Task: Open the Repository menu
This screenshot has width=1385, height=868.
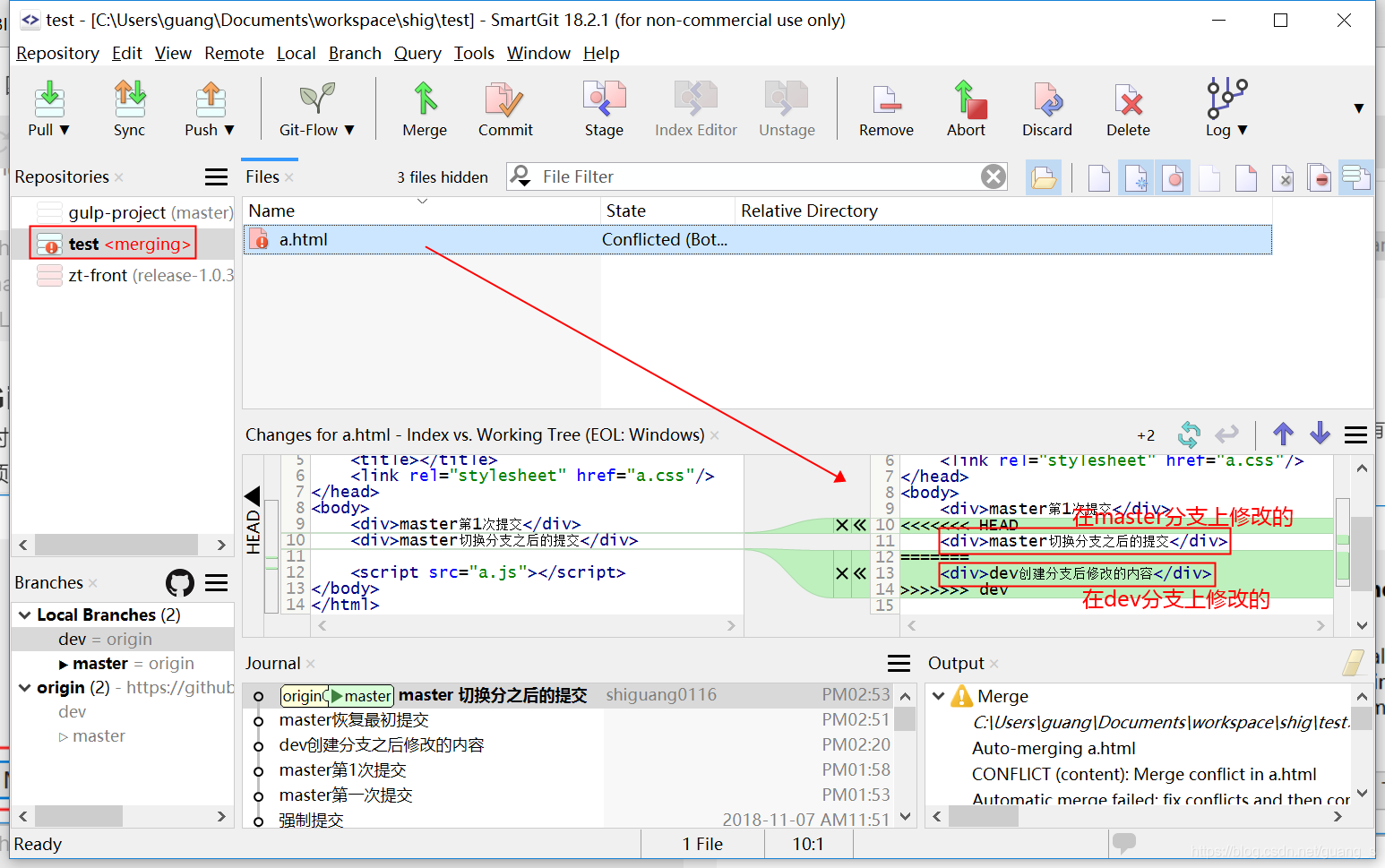Action: (x=57, y=53)
